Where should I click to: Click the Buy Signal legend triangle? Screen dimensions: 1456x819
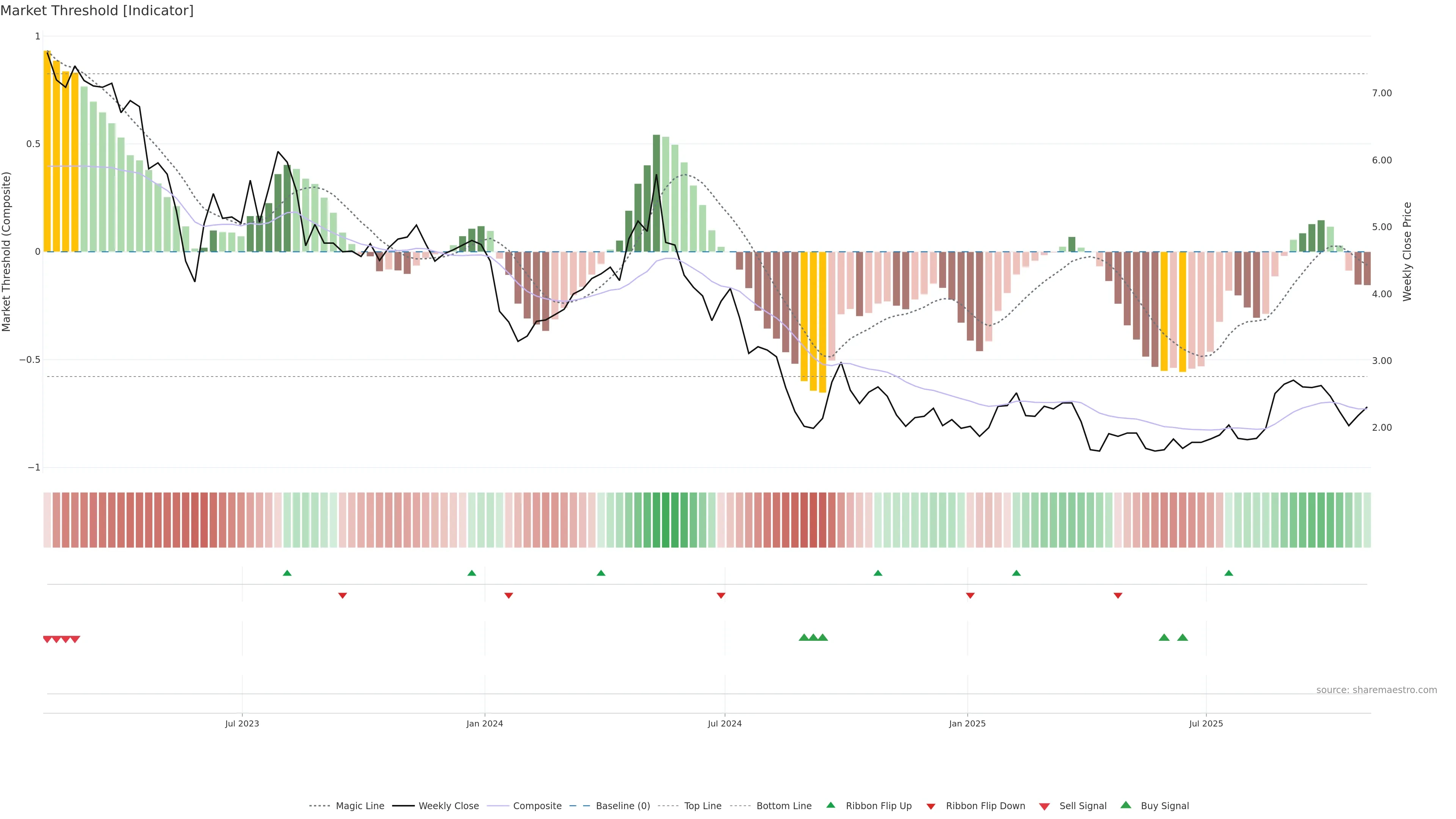[1125, 805]
